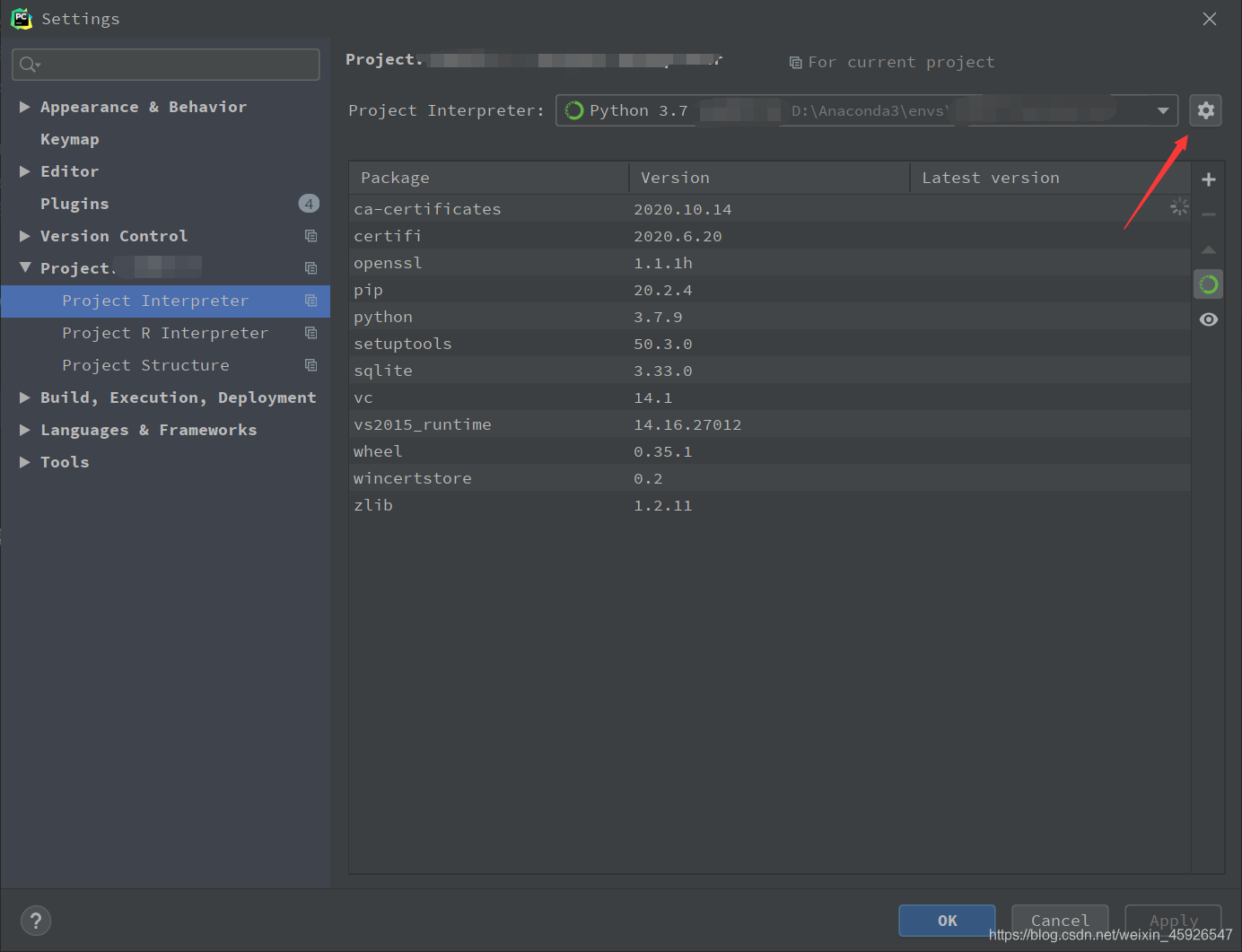This screenshot has width=1242, height=952.
Task: Select the wincertstore package row
Action: click(770, 478)
